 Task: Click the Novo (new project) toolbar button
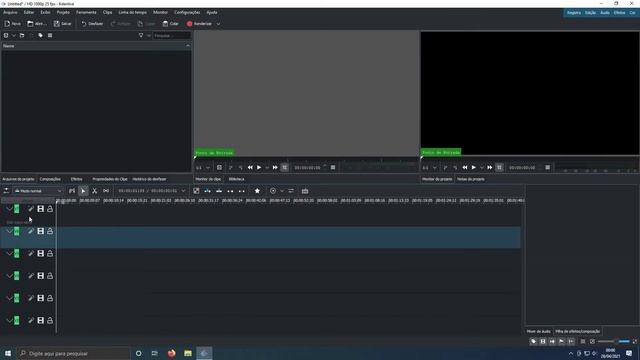(12, 24)
